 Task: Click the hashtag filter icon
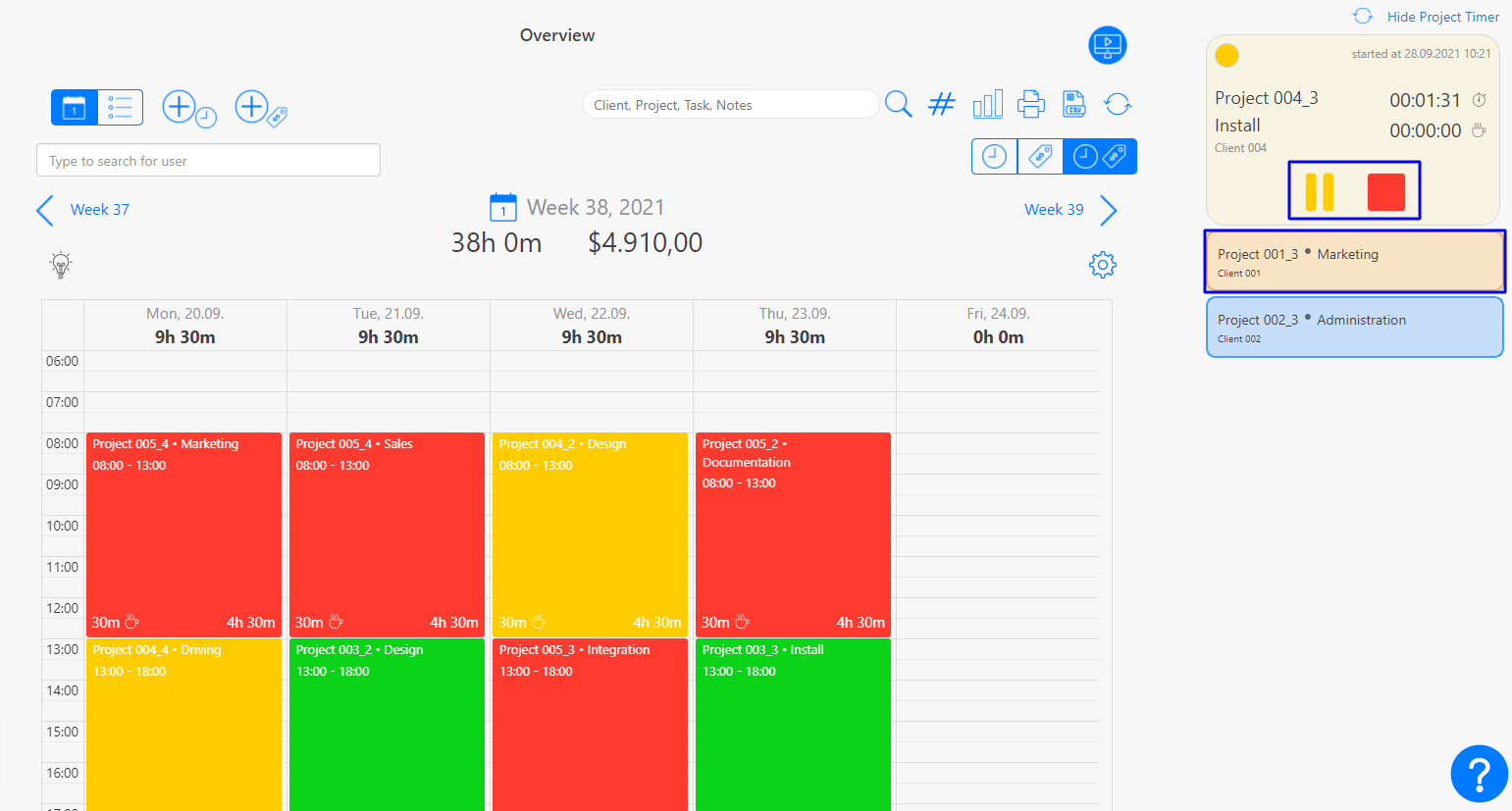941,104
